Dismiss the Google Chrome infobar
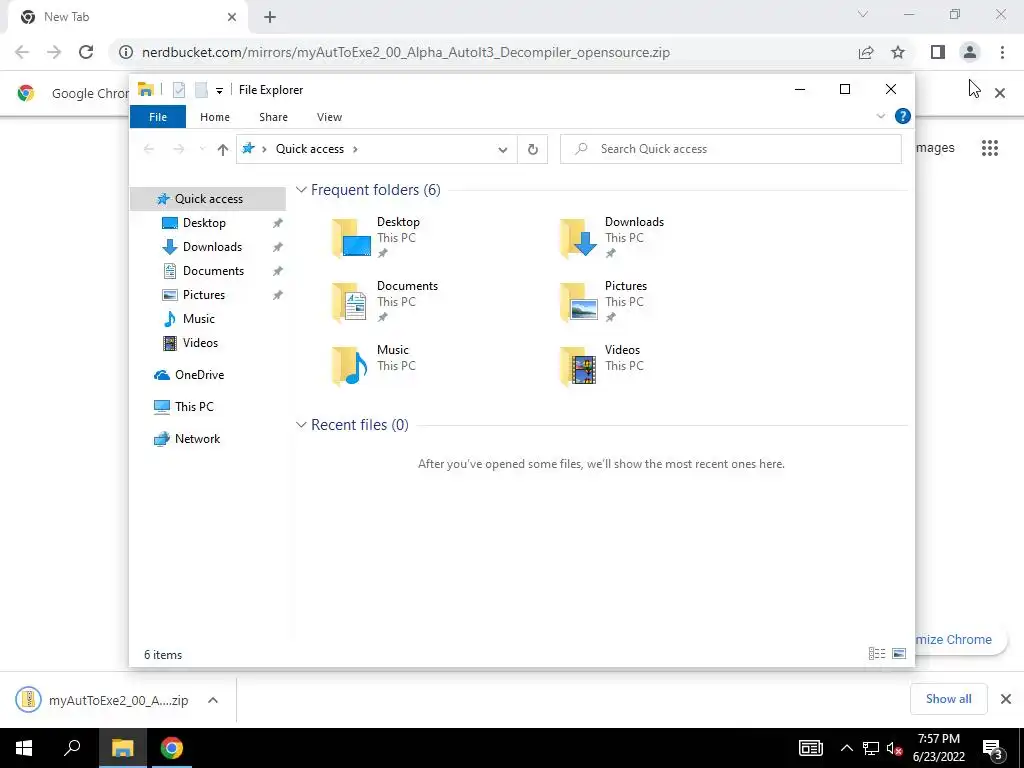This screenshot has width=1024, height=768. (1000, 93)
